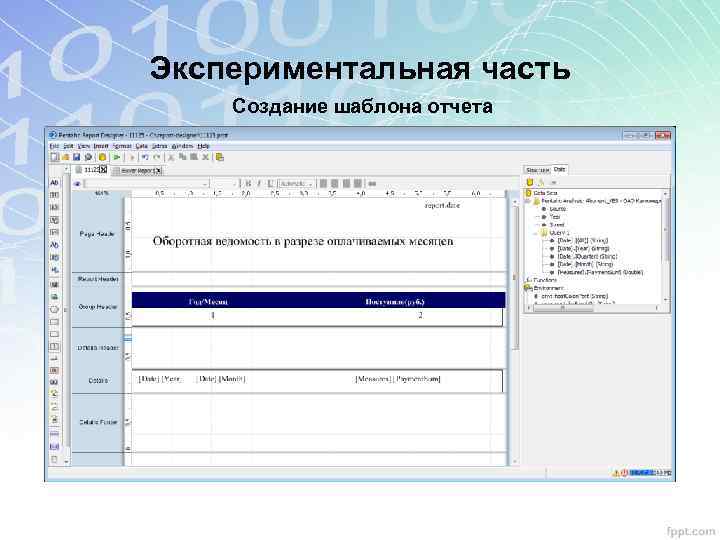Open the View menu
This screenshot has height=540, width=720.
84,146
